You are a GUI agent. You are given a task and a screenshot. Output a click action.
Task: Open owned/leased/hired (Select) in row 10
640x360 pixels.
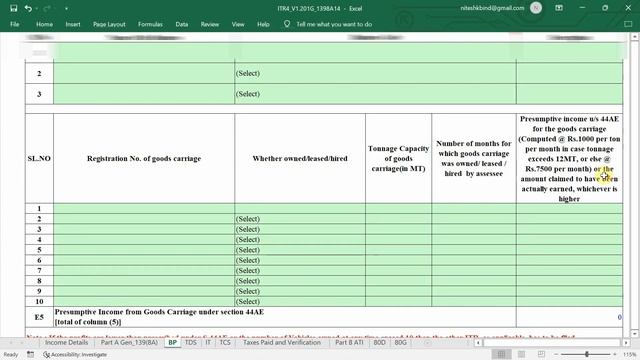[300, 301]
